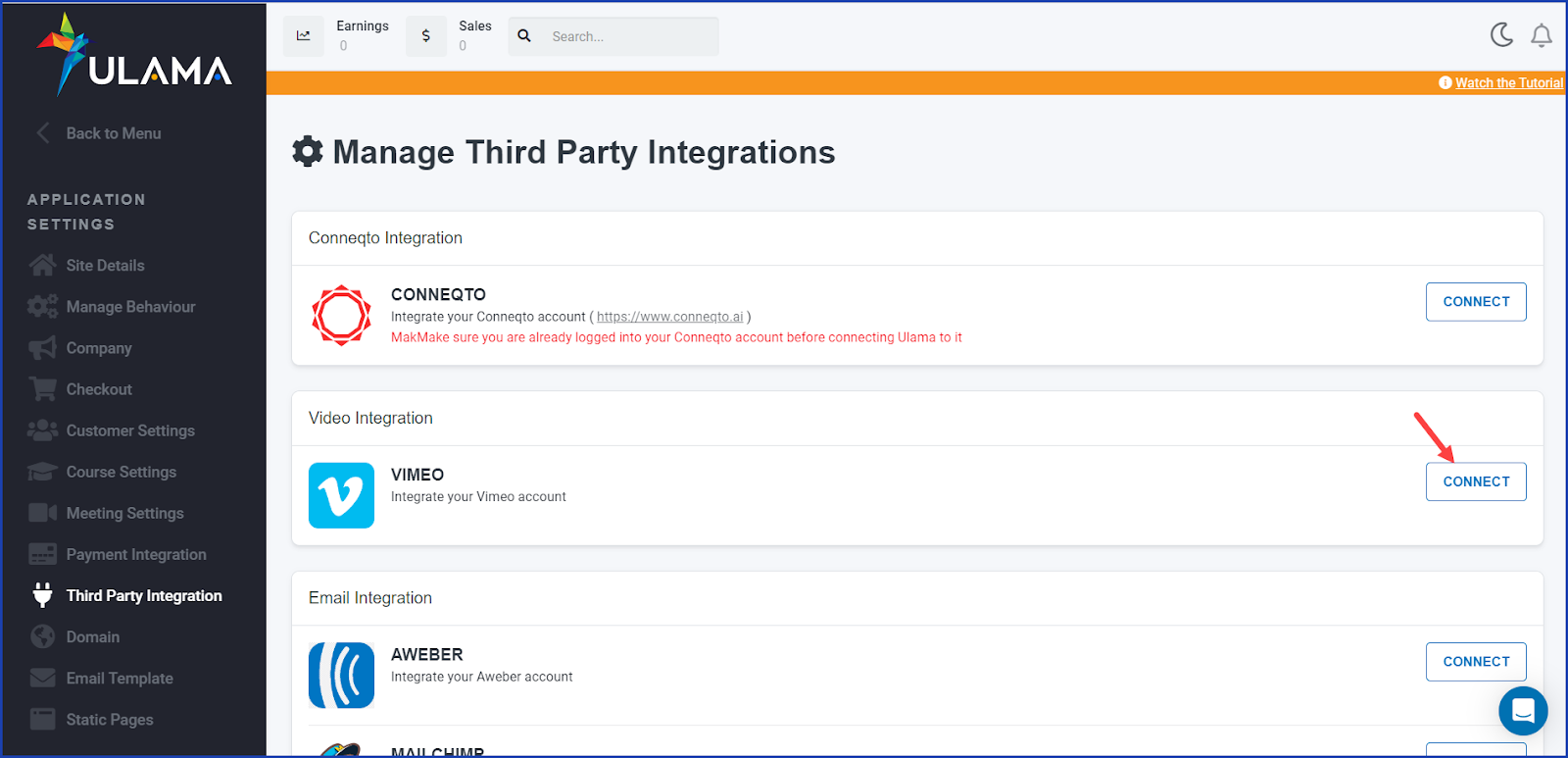This screenshot has height=758, width=1568.
Task: Click the Ulama logo
Action: point(134,55)
